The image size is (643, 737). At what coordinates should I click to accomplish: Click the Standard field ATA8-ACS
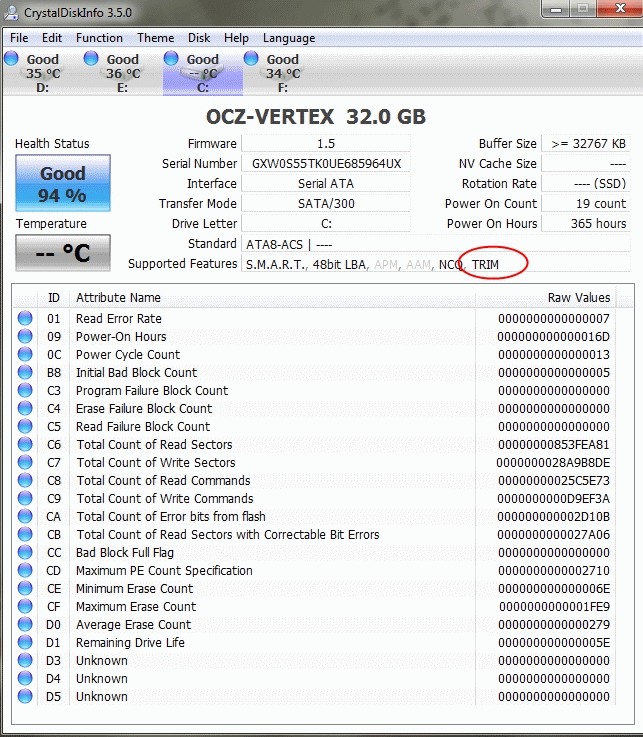(436, 244)
